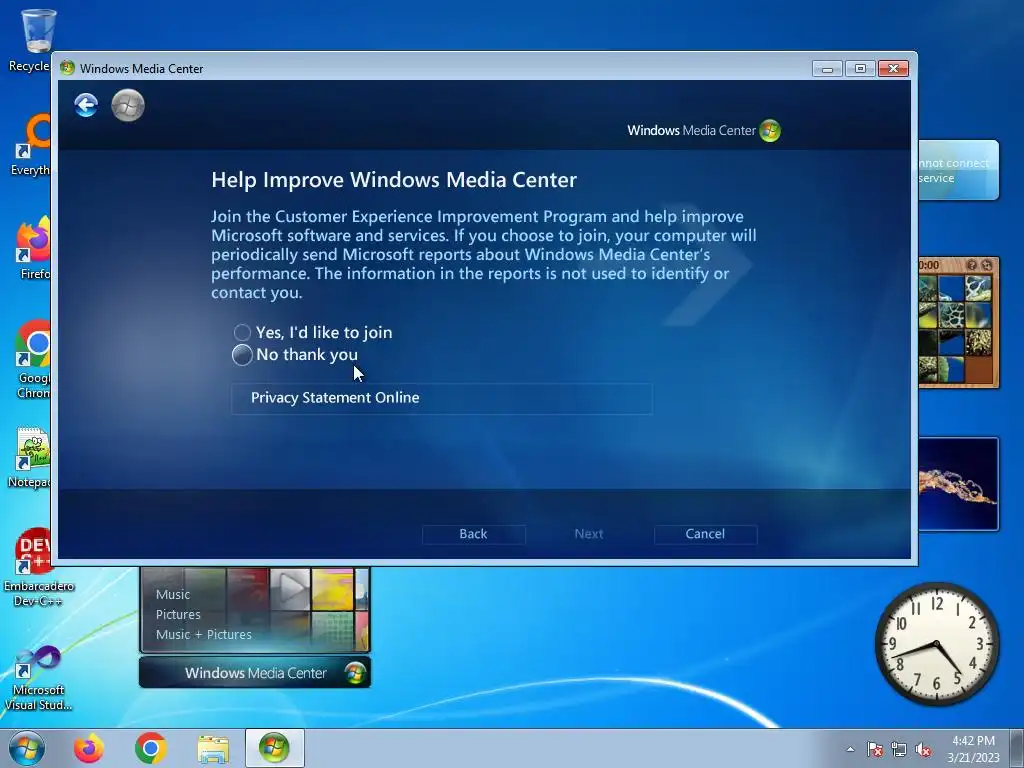Click the Windows Media Center gadget banner
Screen dimensions: 1024x768
tap(255, 673)
